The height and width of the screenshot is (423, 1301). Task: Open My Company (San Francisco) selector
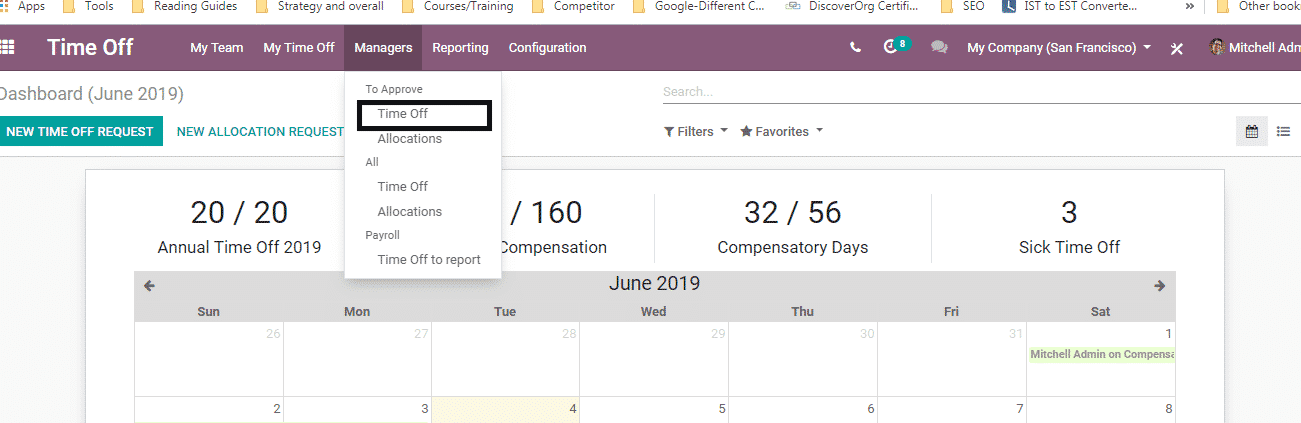tap(1058, 47)
